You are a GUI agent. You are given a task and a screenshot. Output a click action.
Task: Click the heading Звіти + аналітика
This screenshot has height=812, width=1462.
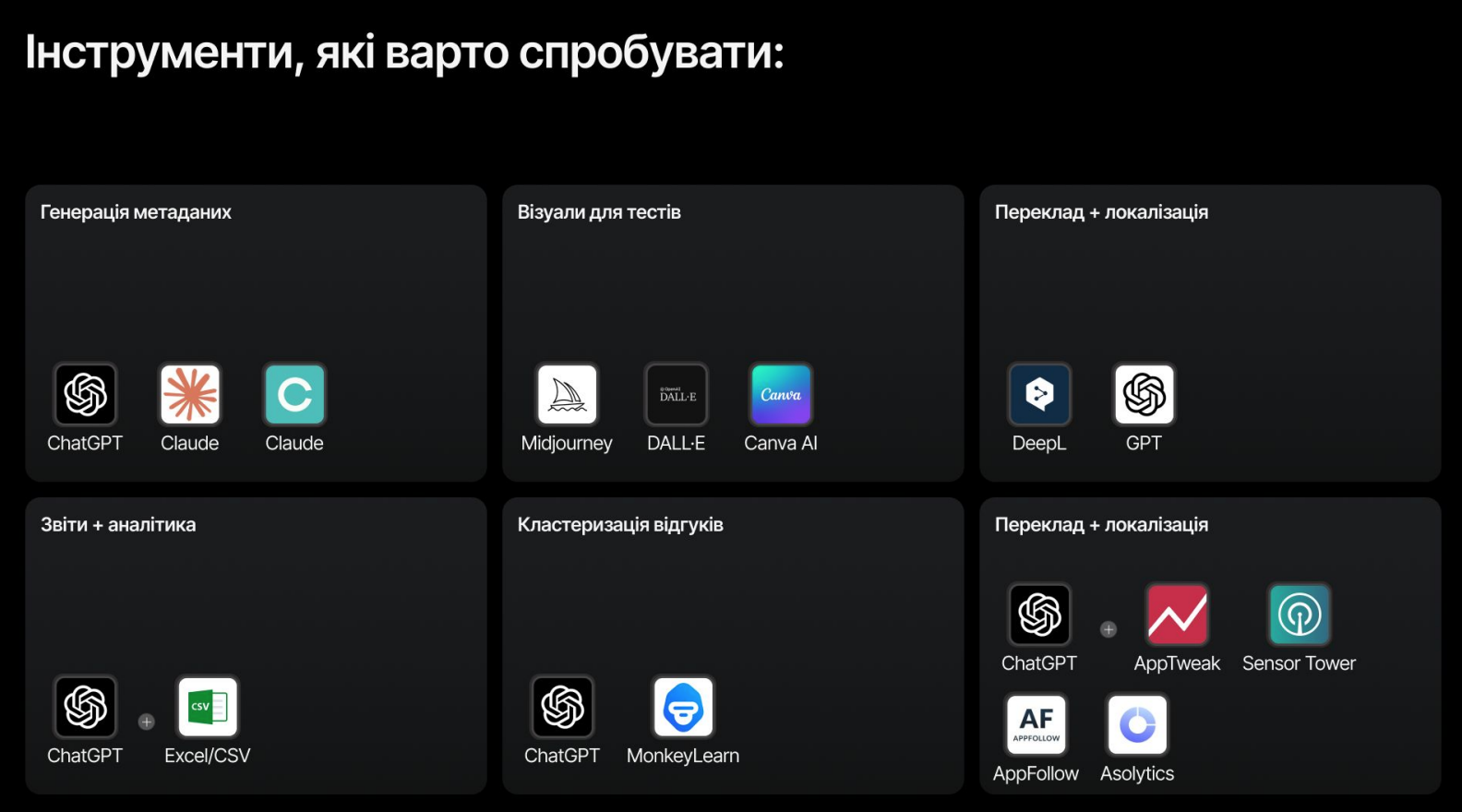pos(118,525)
